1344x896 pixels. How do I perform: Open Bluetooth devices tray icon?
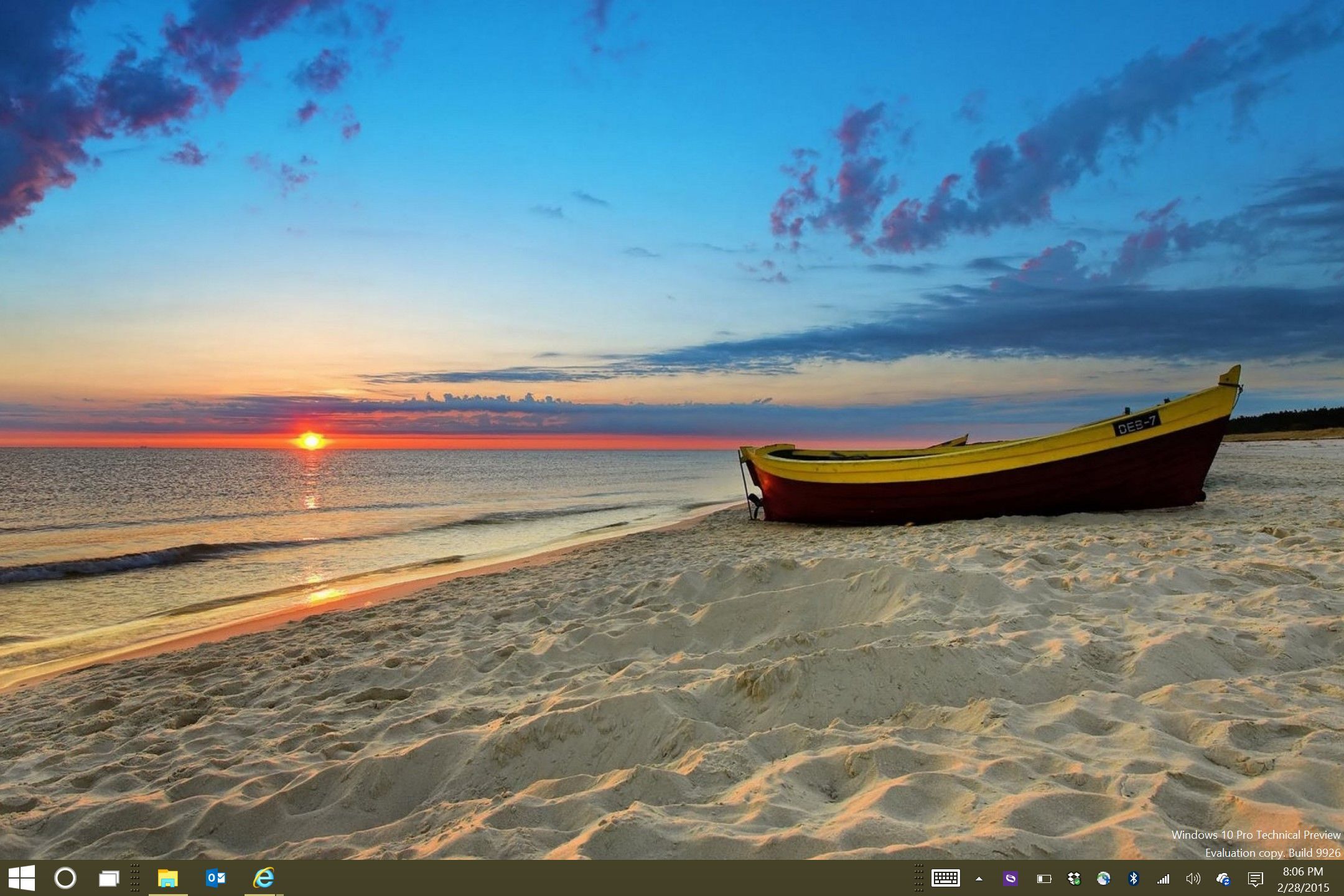click(1134, 879)
